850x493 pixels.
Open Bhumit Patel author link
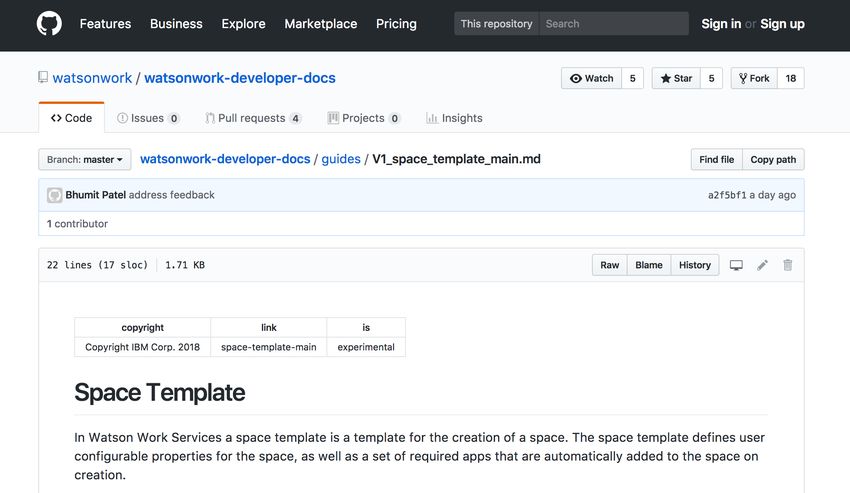tap(95, 195)
